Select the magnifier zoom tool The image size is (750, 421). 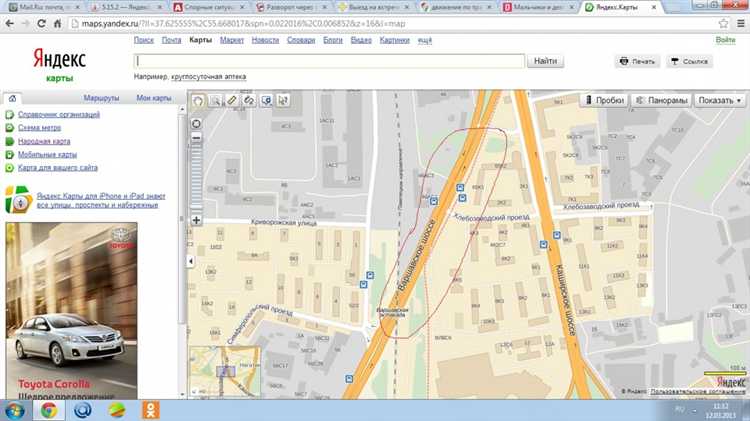(x=215, y=100)
